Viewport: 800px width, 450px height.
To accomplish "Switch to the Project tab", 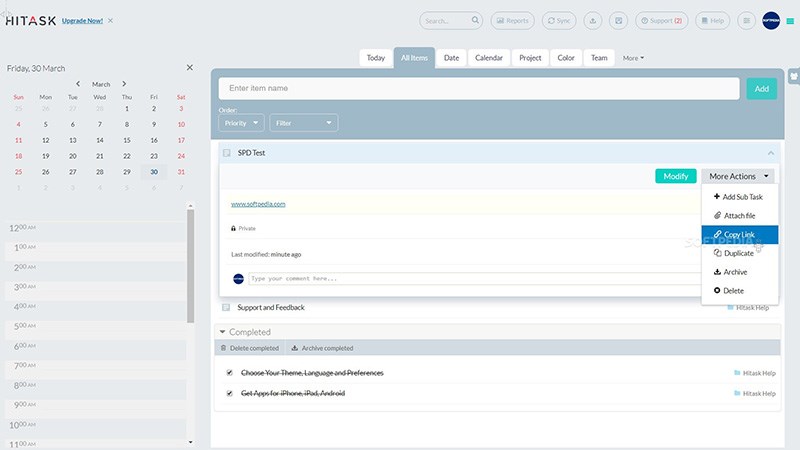I will [x=530, y=58].
